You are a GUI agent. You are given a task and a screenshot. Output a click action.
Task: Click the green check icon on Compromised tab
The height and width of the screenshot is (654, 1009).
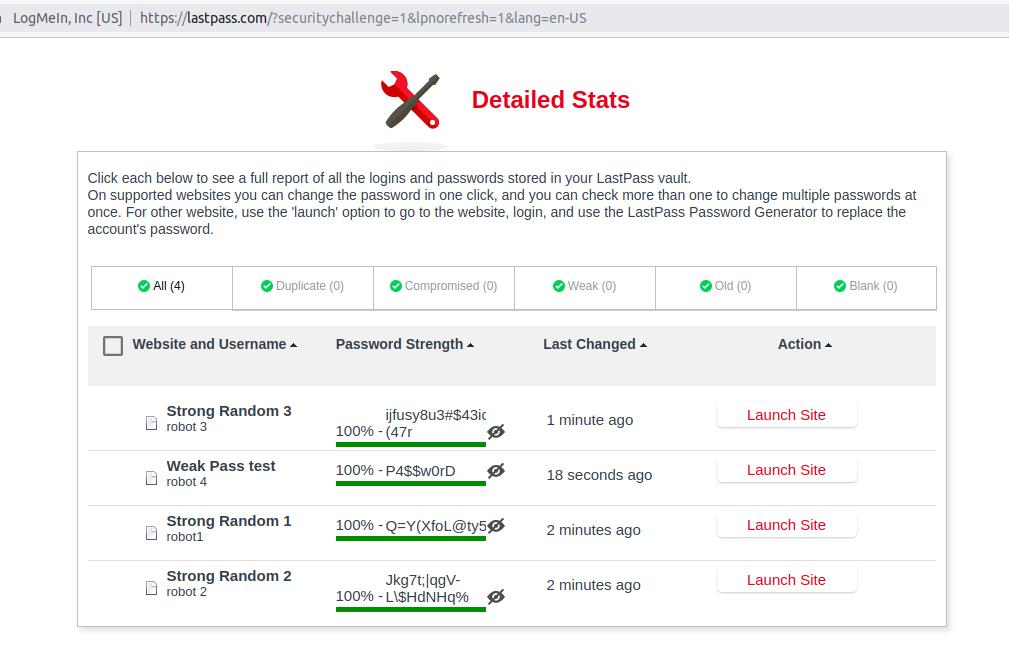[x=398, y=286]
